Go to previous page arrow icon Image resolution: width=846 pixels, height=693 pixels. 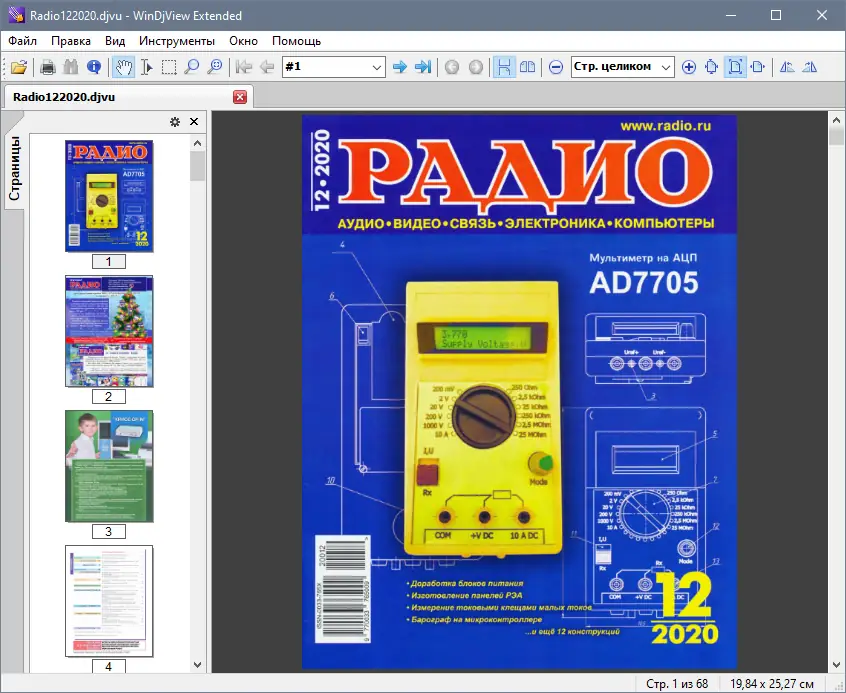pyautogui.click(x=267, y=67)
